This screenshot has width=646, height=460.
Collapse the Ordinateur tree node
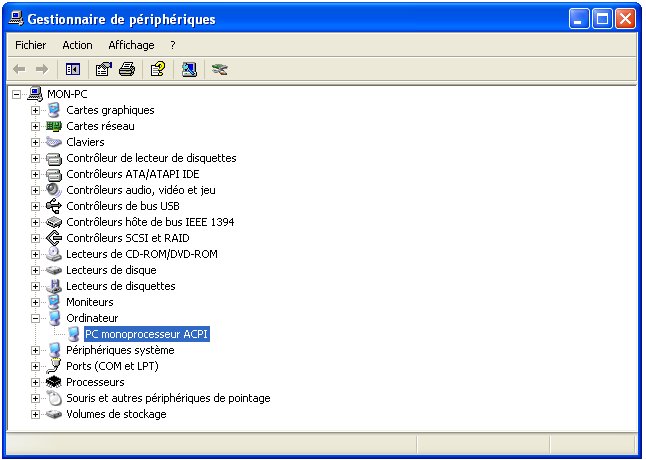[x=35, y=318]
